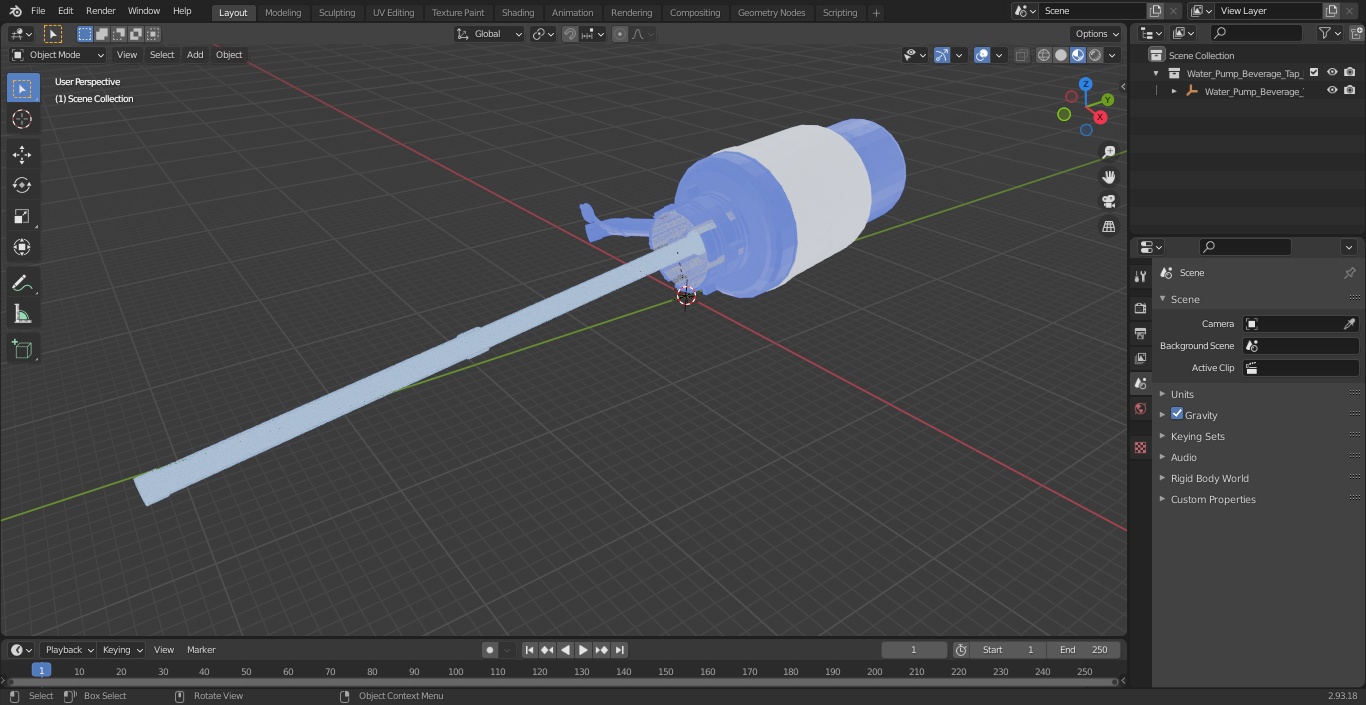Select the Move tool

pyautogui.click(x=22, y=154)
